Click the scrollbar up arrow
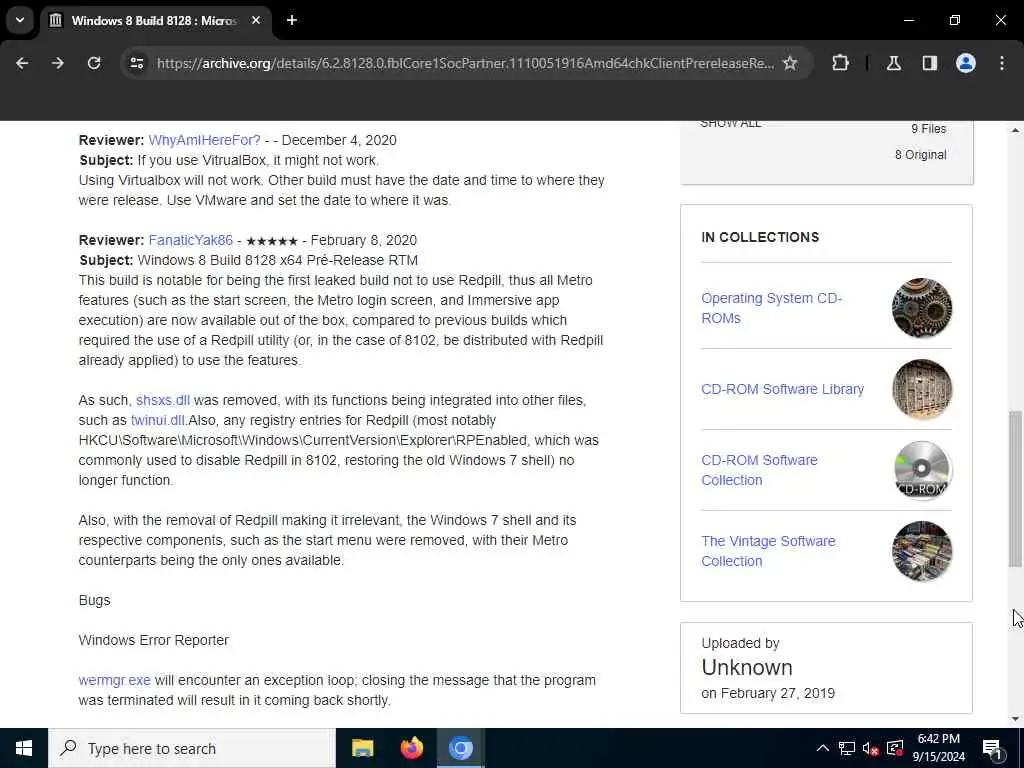Screen dimensions: 1024x768 tap(1015, 131)
